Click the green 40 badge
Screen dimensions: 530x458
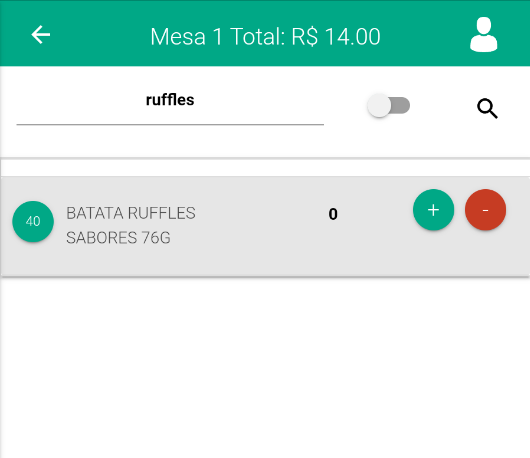tap(33, 221)
